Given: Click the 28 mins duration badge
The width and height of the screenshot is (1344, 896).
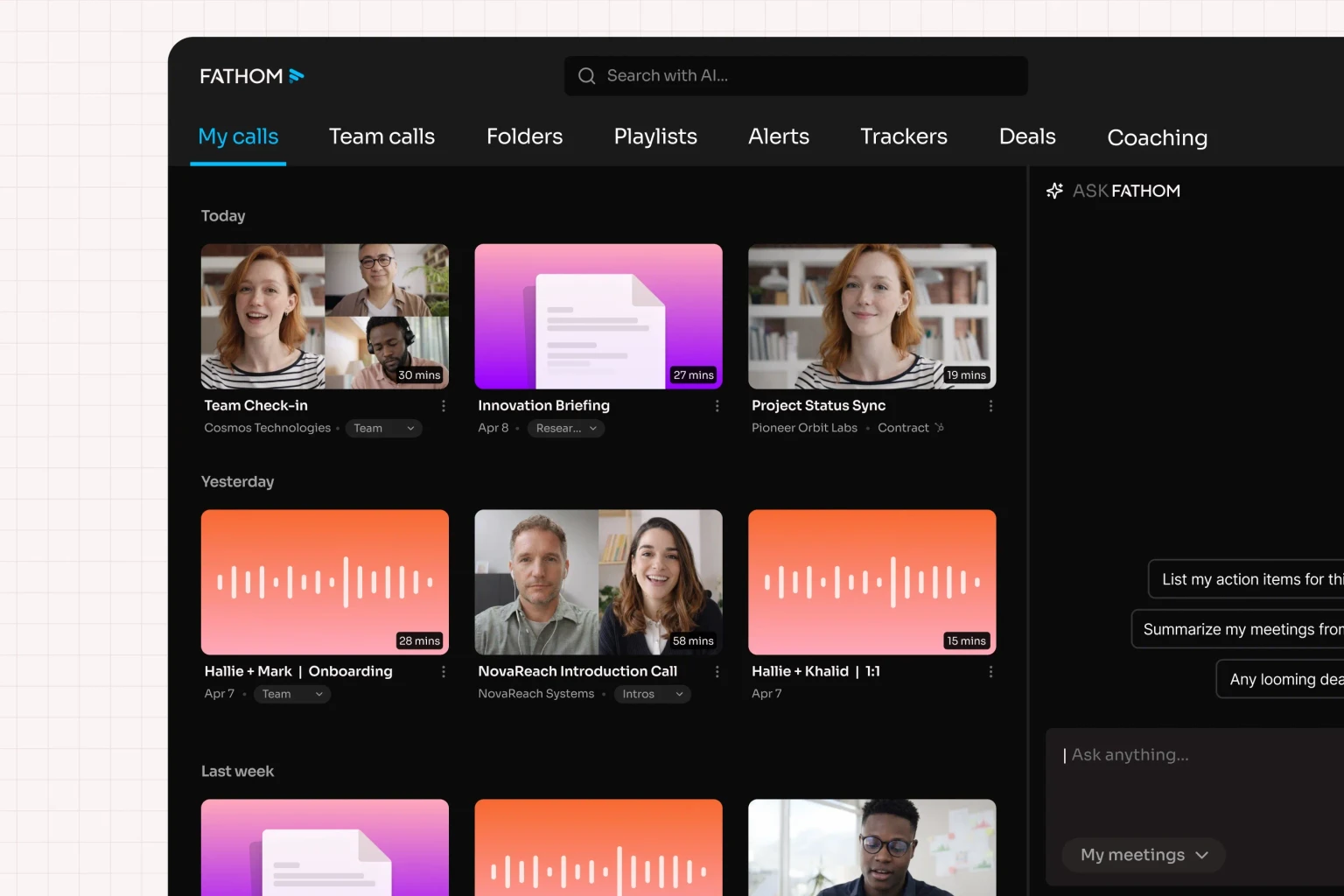Looking at the screenshot, I should pyautogui.click(x=419, y=641).
